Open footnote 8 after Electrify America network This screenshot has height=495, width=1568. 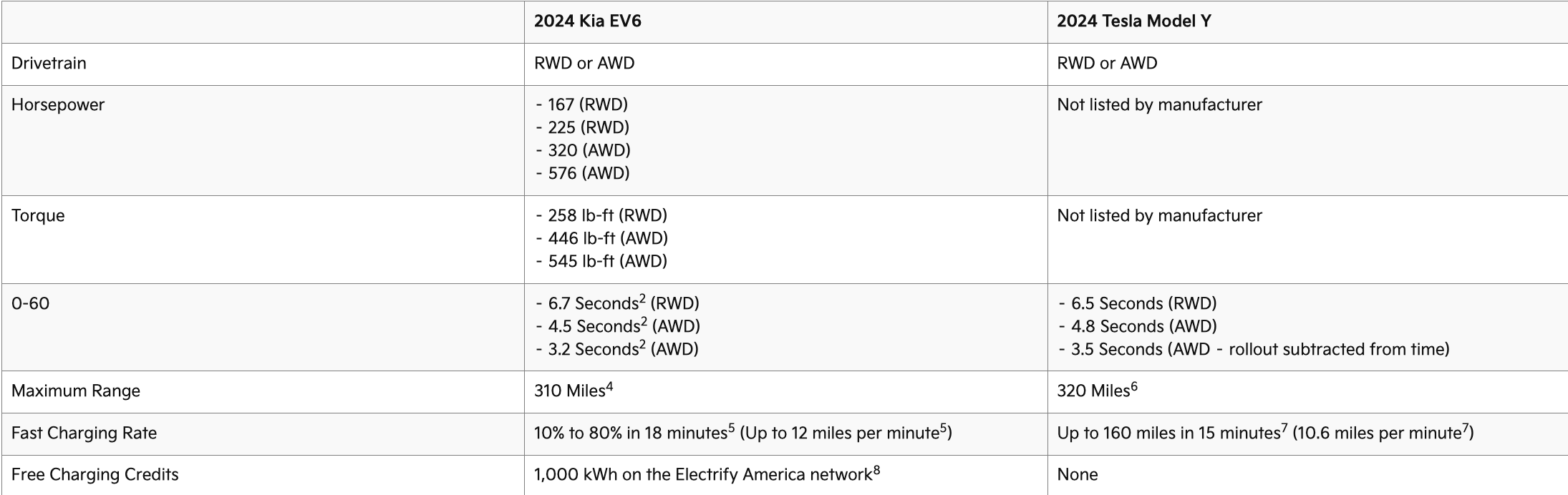pyautogui.click(x=876, y=471)
